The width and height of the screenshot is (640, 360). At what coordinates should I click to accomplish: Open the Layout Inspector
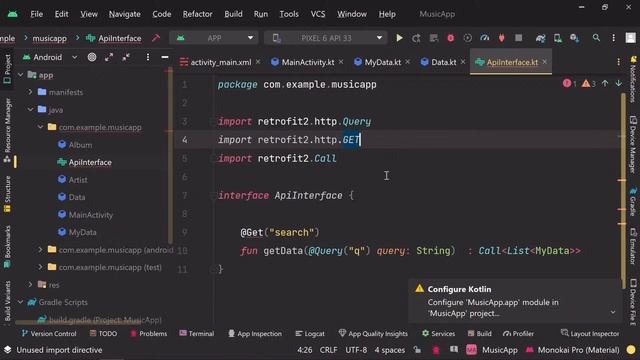[x=590, y=333]
